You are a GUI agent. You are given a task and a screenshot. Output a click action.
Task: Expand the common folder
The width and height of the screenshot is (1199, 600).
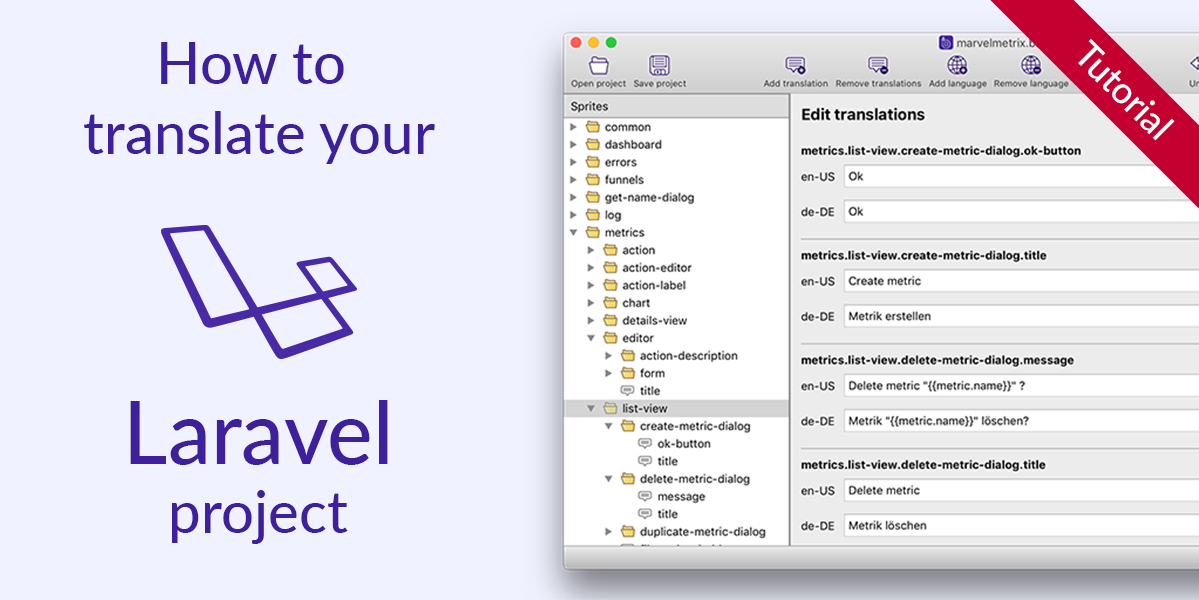click(x=572, y=126)
